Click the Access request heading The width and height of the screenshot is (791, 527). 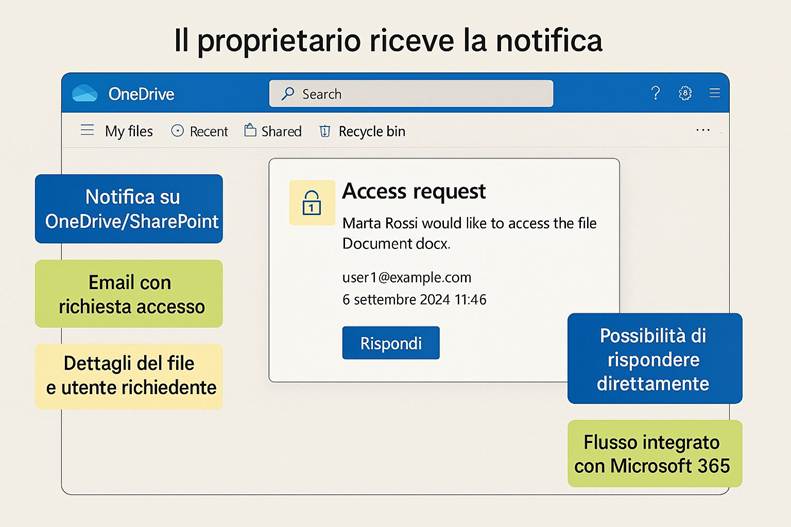414,192
